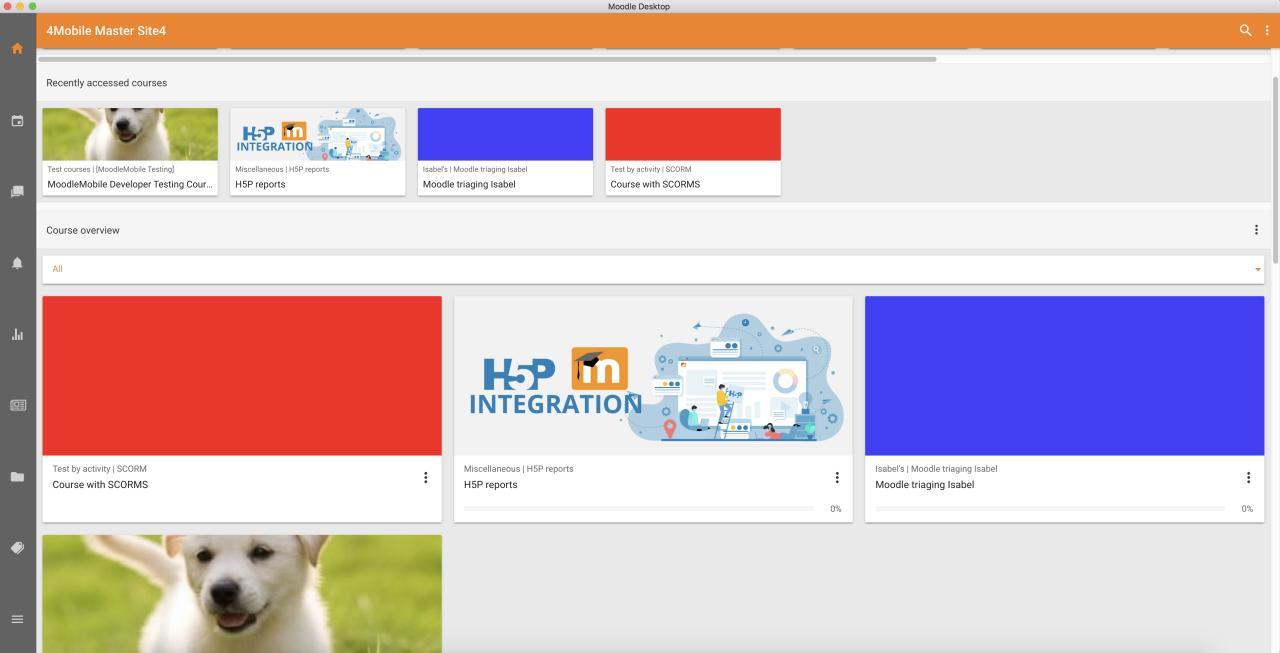
Task: Click the H5P Integration course banner
Action: pos(653,375)
